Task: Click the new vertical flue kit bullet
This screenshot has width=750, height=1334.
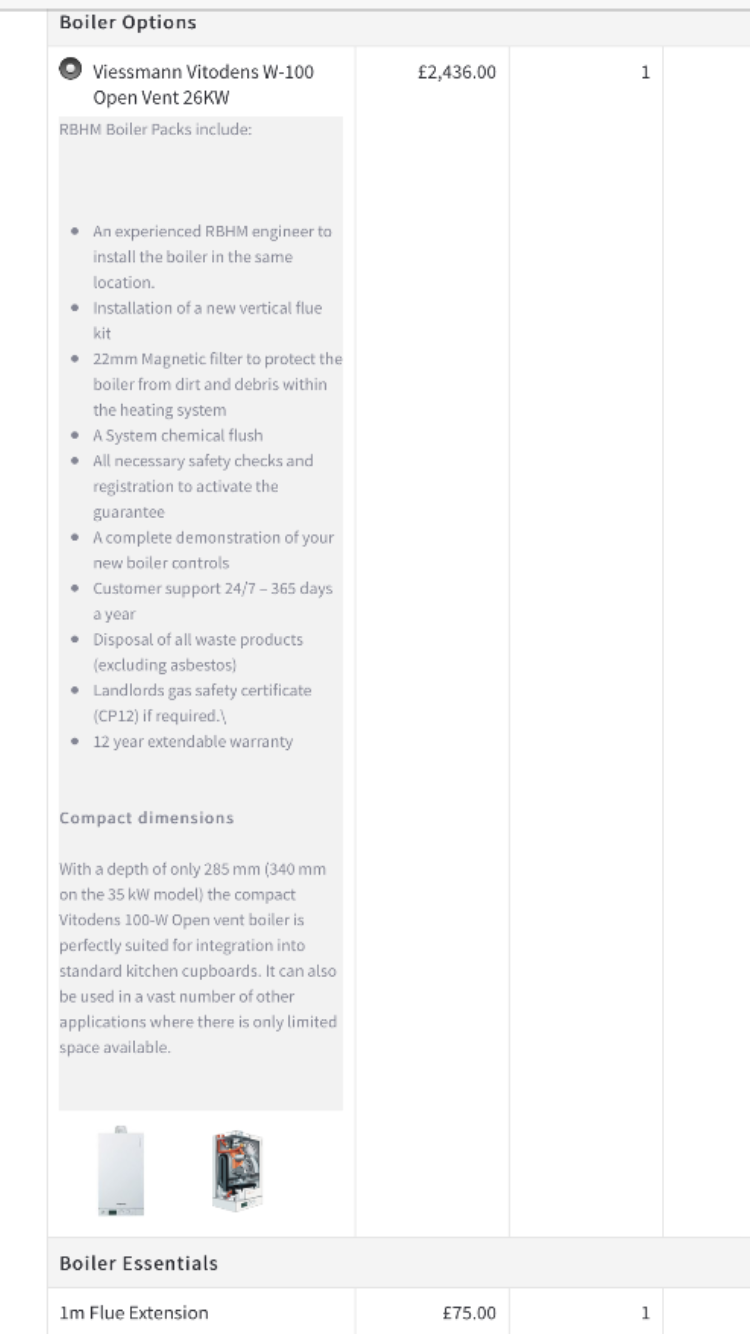Action: (x=207, y=320)
